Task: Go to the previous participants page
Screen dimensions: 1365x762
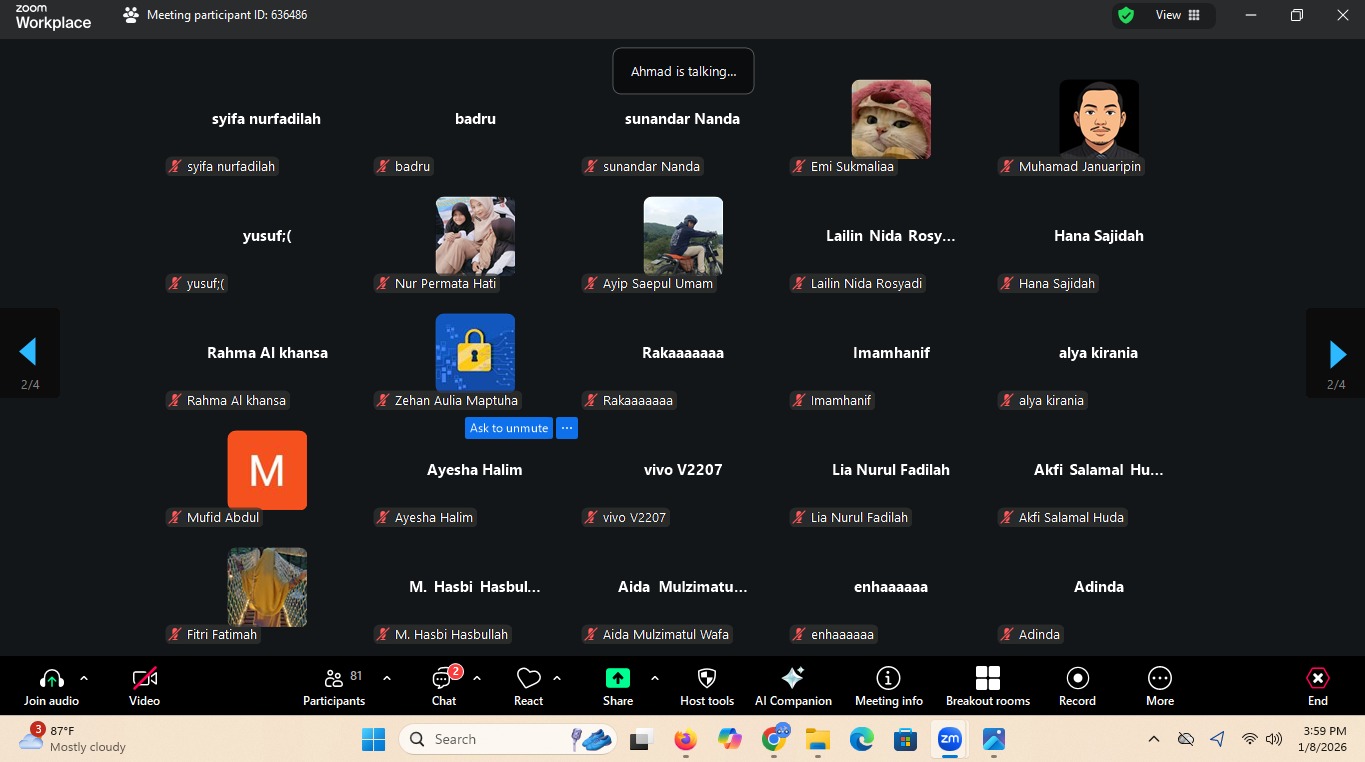Action: [28, 353]
